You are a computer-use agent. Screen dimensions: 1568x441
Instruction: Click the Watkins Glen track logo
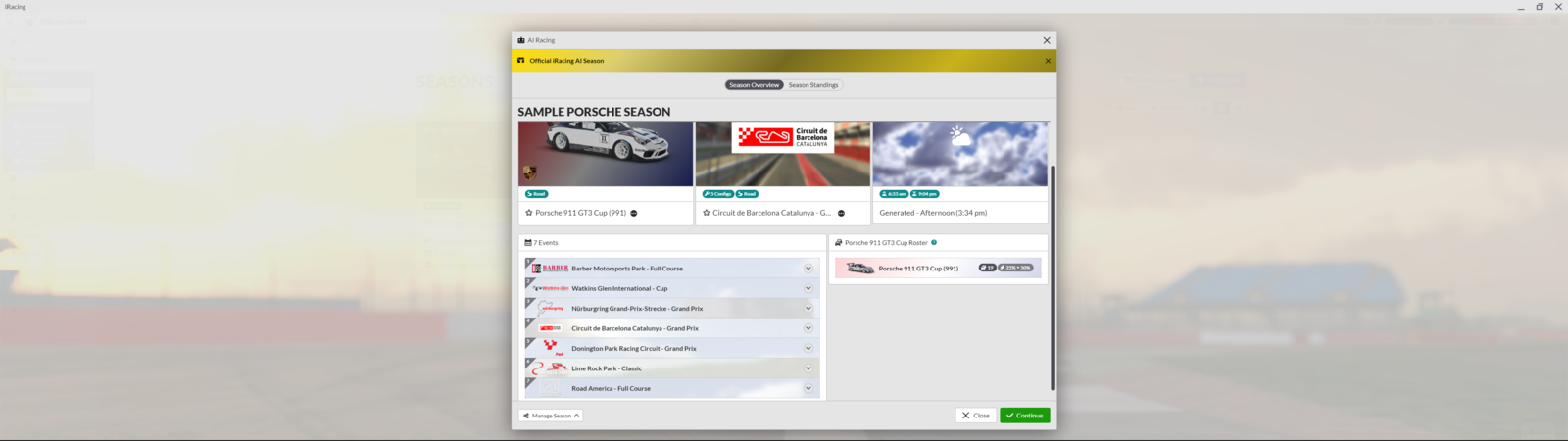[551, 288]
